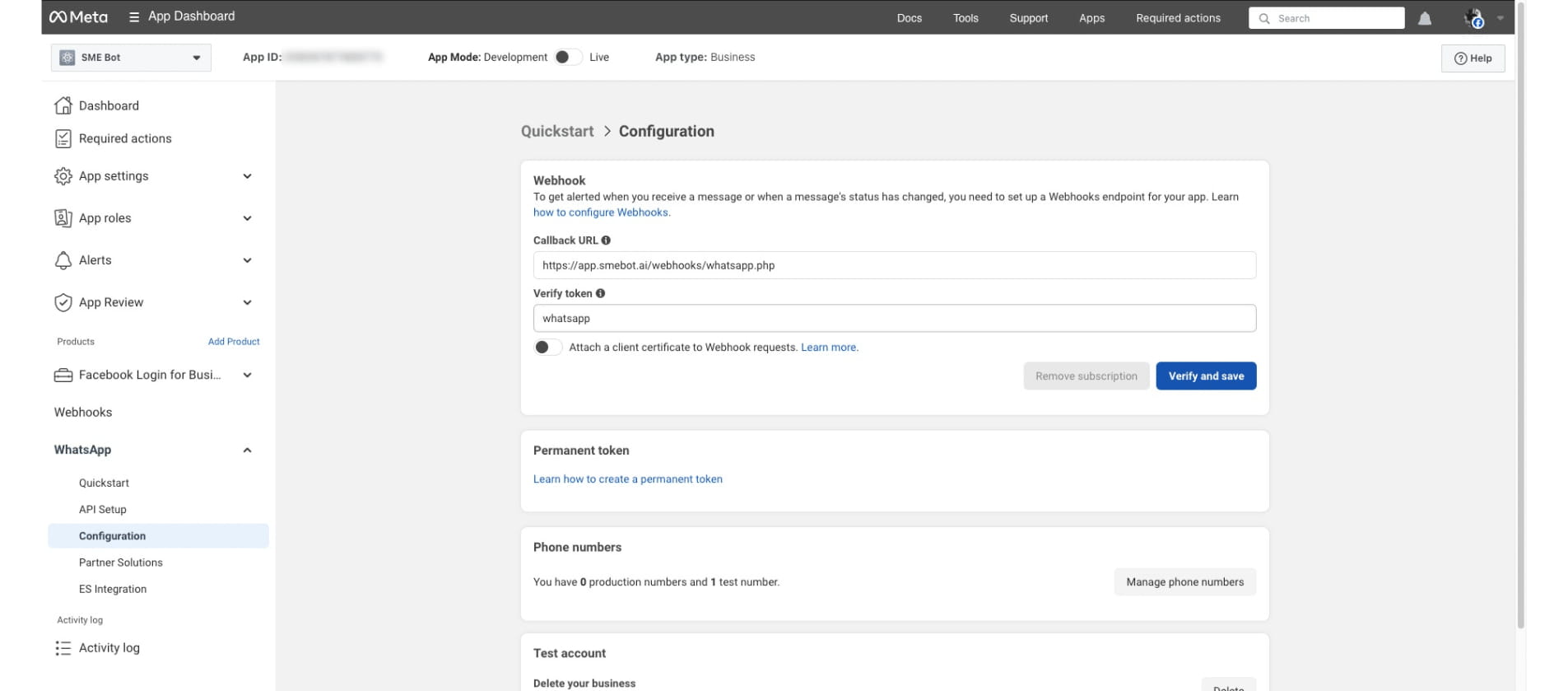Click the Verify token info icon
The width and height of the screenshot is (1568, 691).
[600, 293]
